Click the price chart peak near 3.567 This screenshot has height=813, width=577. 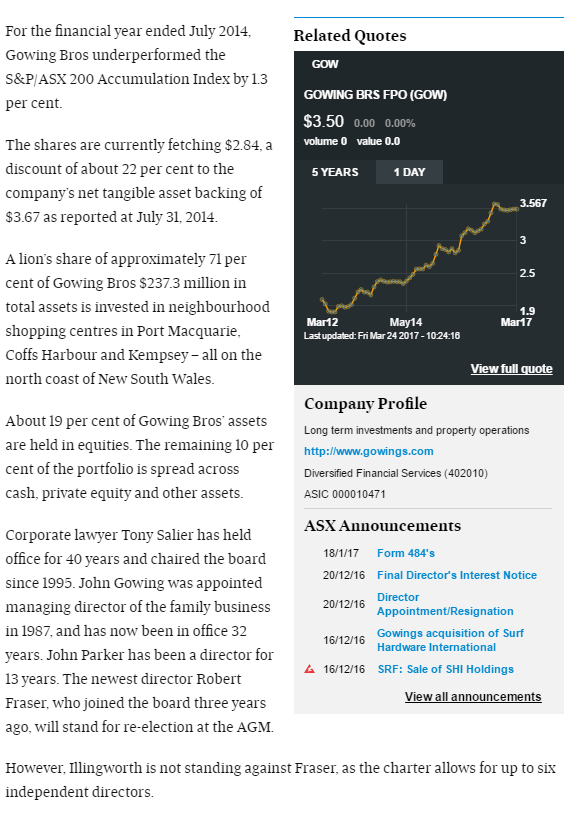(496, 204)
